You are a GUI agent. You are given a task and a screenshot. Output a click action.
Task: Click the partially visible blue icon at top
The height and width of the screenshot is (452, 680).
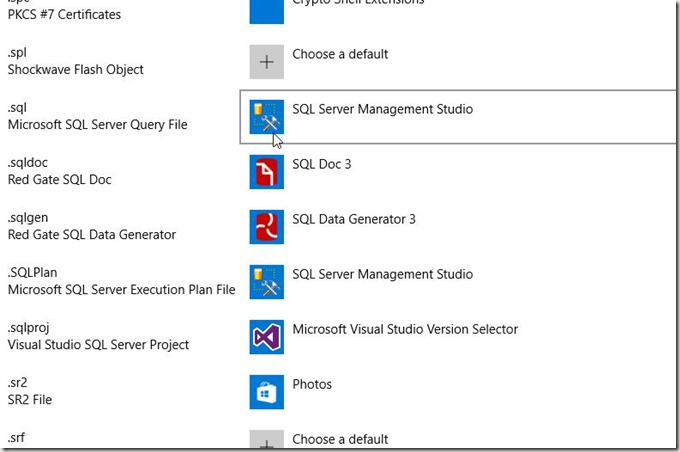pyautogui.click(x=267, y=10)
